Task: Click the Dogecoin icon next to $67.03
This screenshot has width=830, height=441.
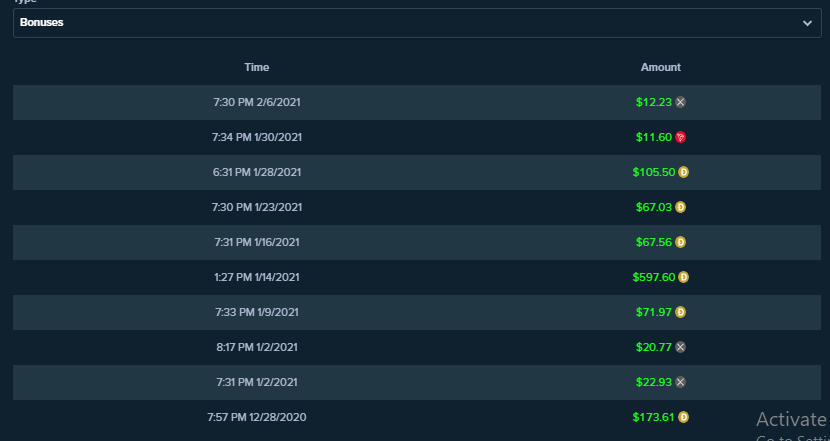Action: [681, 207]
